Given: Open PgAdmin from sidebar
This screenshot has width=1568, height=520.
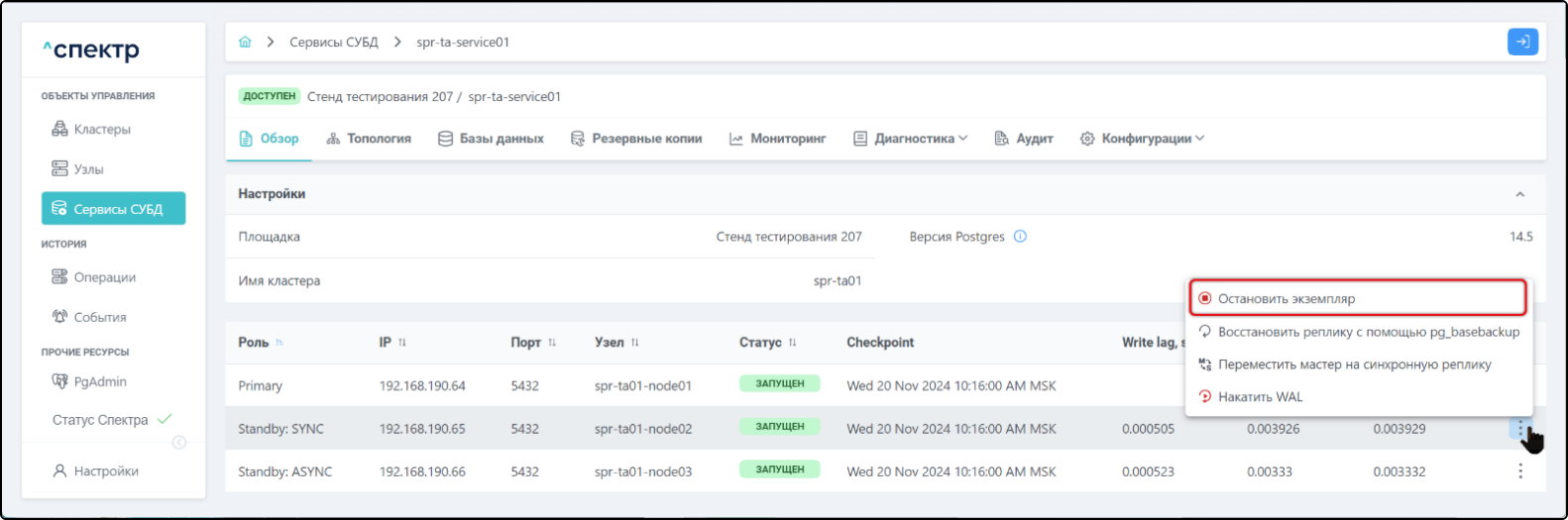Looking at the screenshot, I should pos(99,381).
